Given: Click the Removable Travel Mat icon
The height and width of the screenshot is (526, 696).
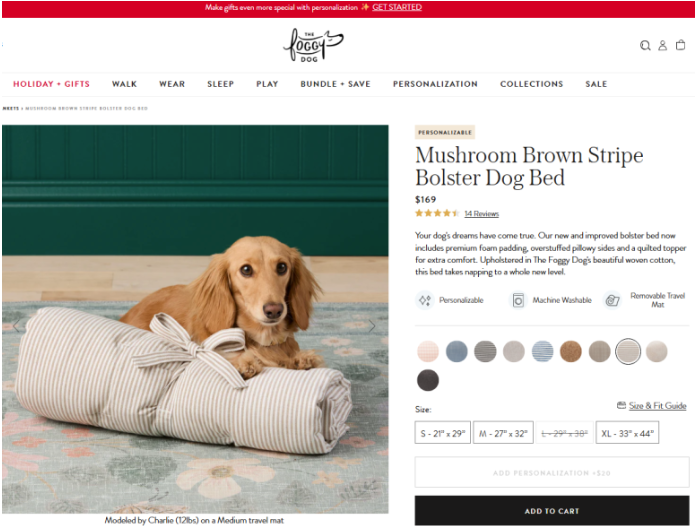Looking at the screenshot, I should coord(612,301).
